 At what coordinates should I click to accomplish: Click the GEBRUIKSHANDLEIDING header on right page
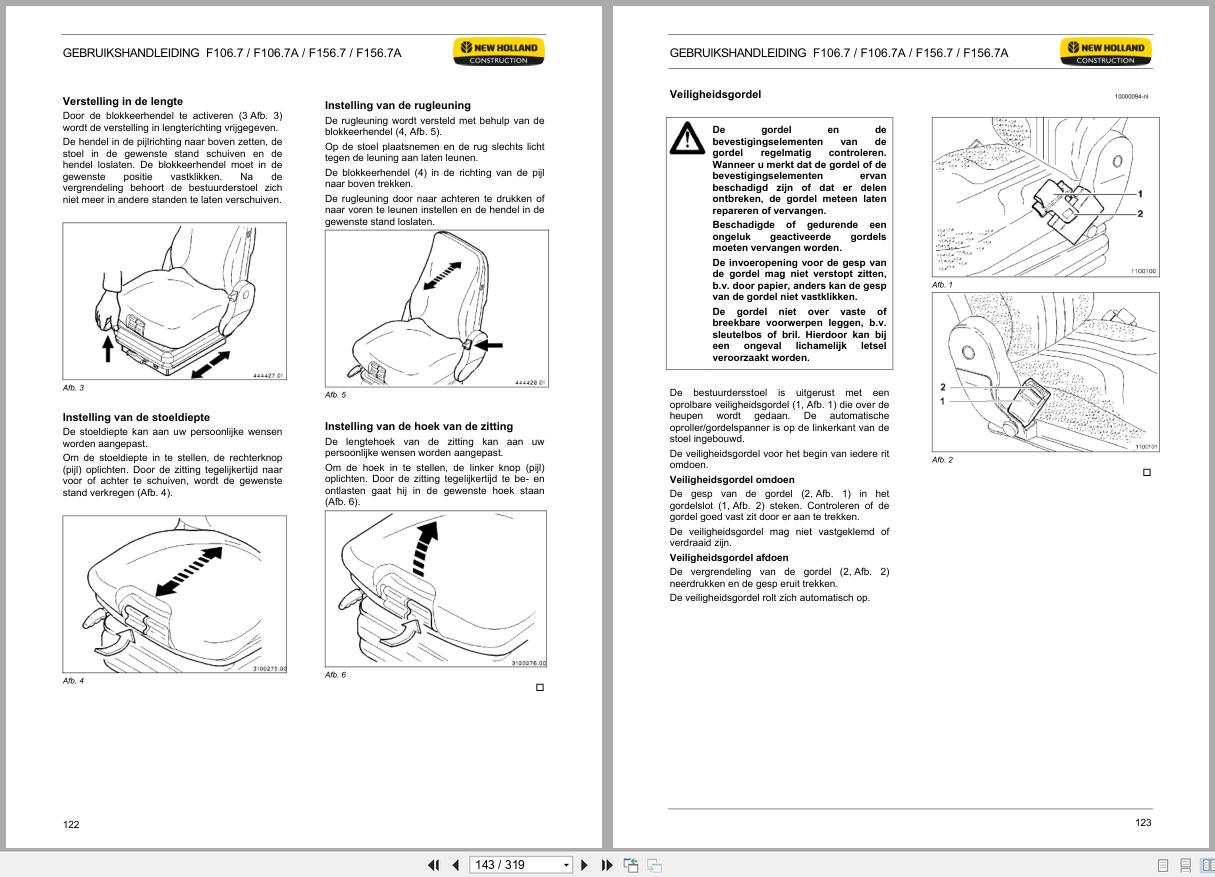(x=839, y=53)
